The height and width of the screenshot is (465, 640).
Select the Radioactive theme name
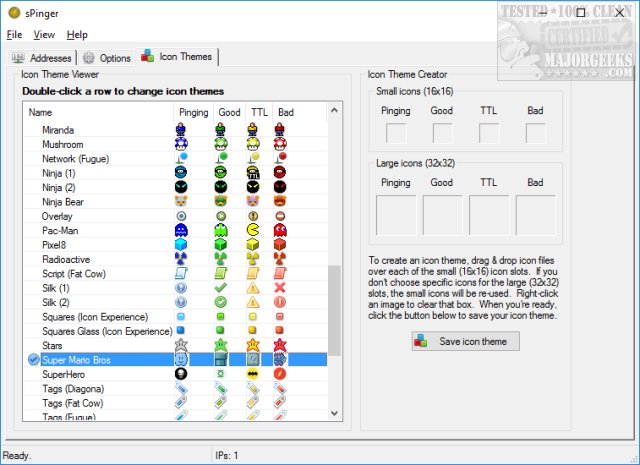pos(66,259)
